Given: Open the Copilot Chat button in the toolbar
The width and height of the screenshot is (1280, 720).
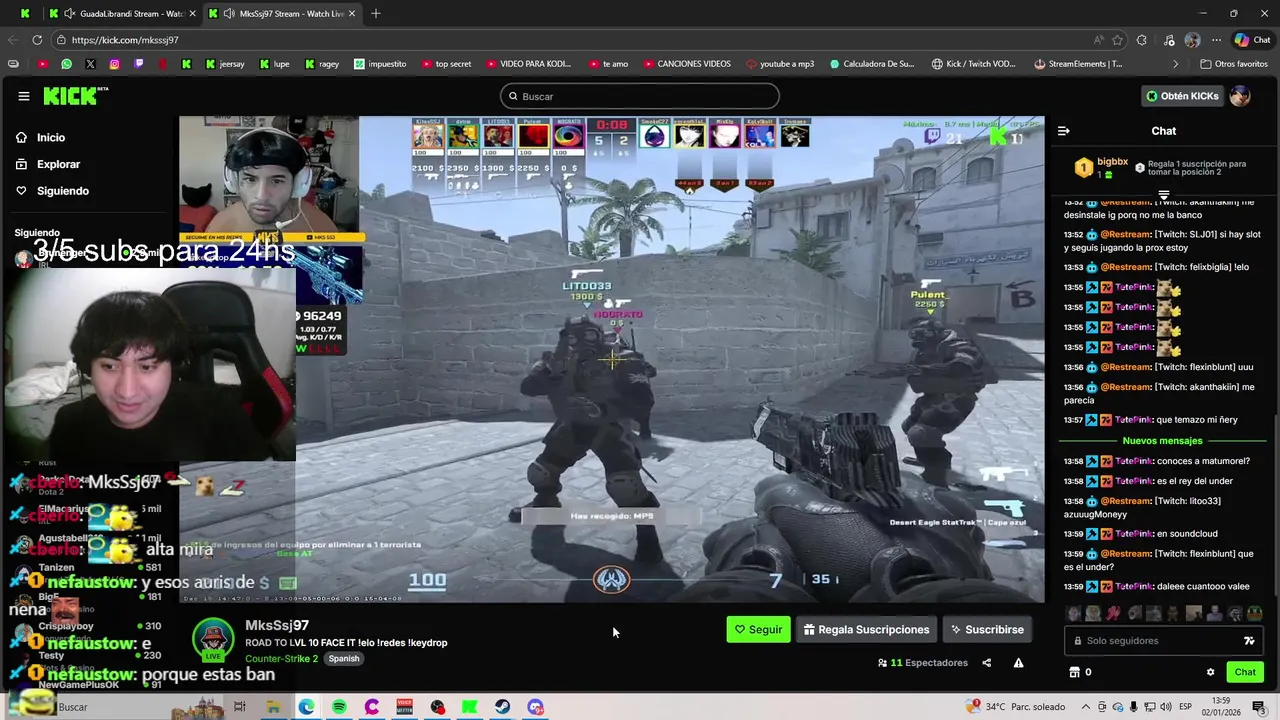Looking at the screenshot, I should click(1251, 40).
